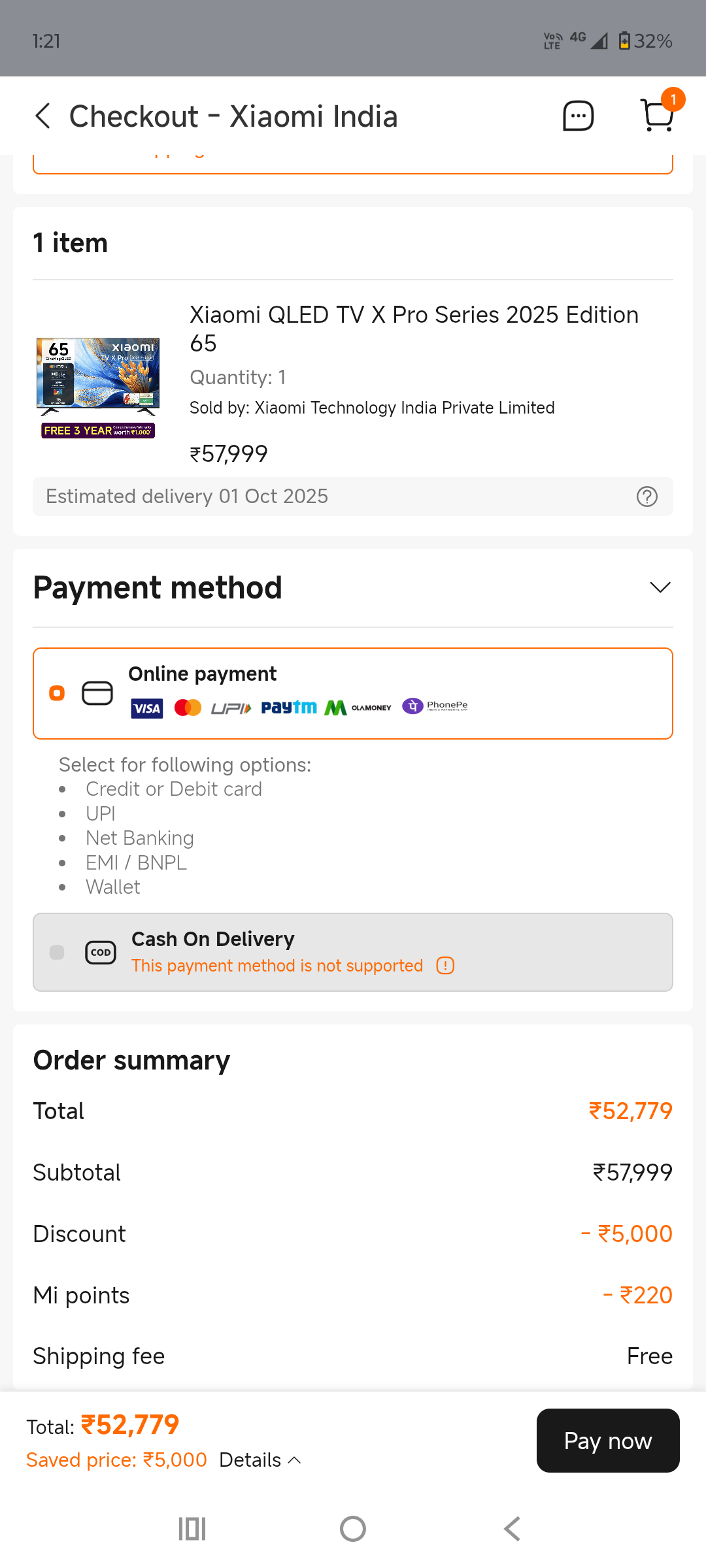Image resolution: width=706 pixels, height=1568 pixels.
Task: Collapse the Payment method section
Action: point(660,587)
